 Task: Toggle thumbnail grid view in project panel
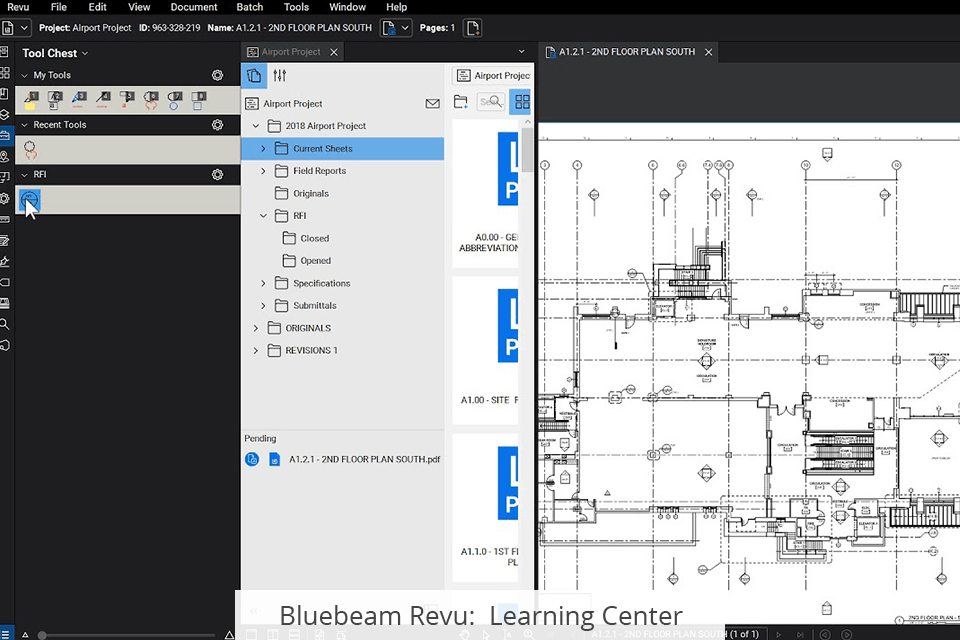click(x=522, y=102)
